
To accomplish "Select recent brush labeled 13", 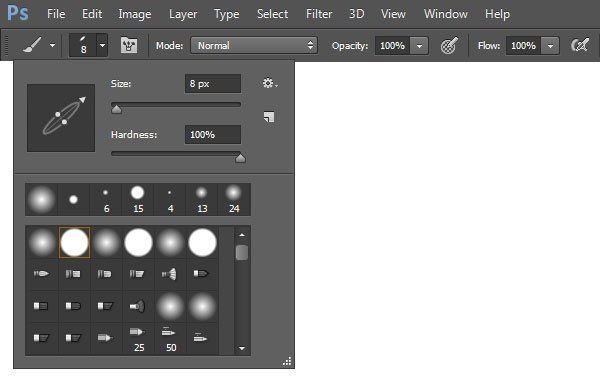I will [x=202, y=199].
